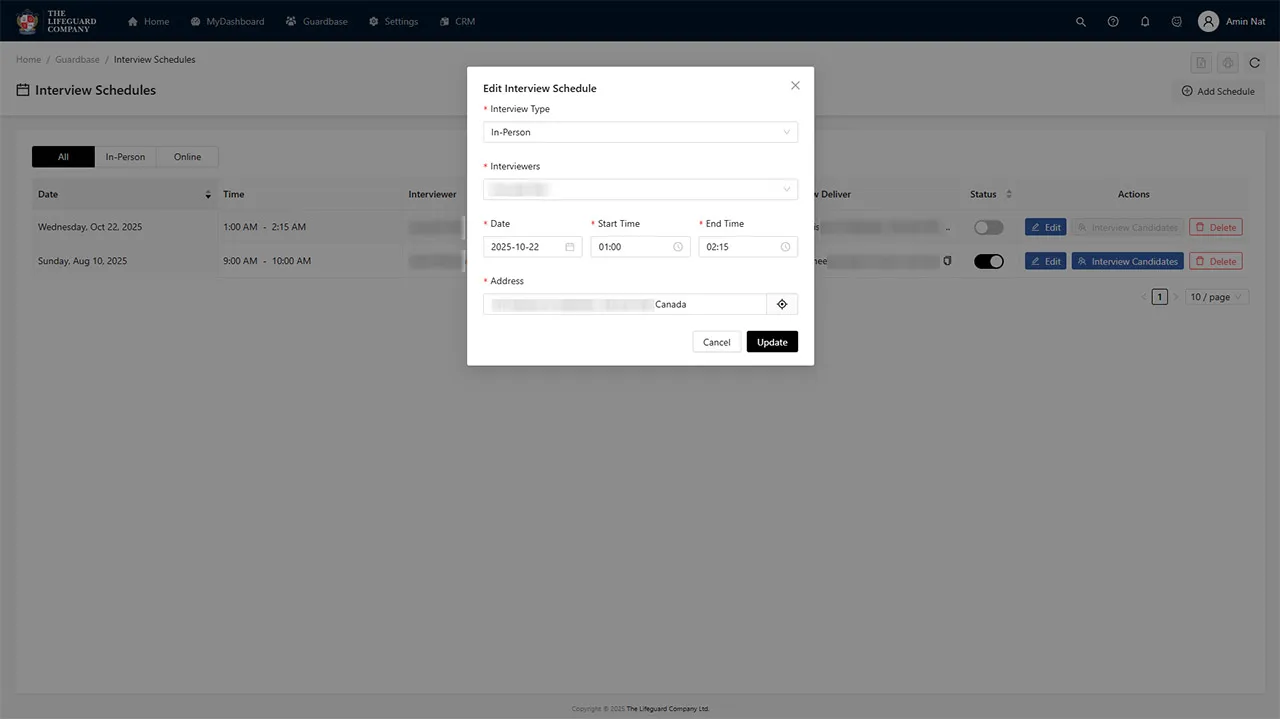The width and height of the screenshot is (1280, 719).
Task: Click the copy icon in Aug 10 row
Action: pyautogui.click(x=947, y=261)
